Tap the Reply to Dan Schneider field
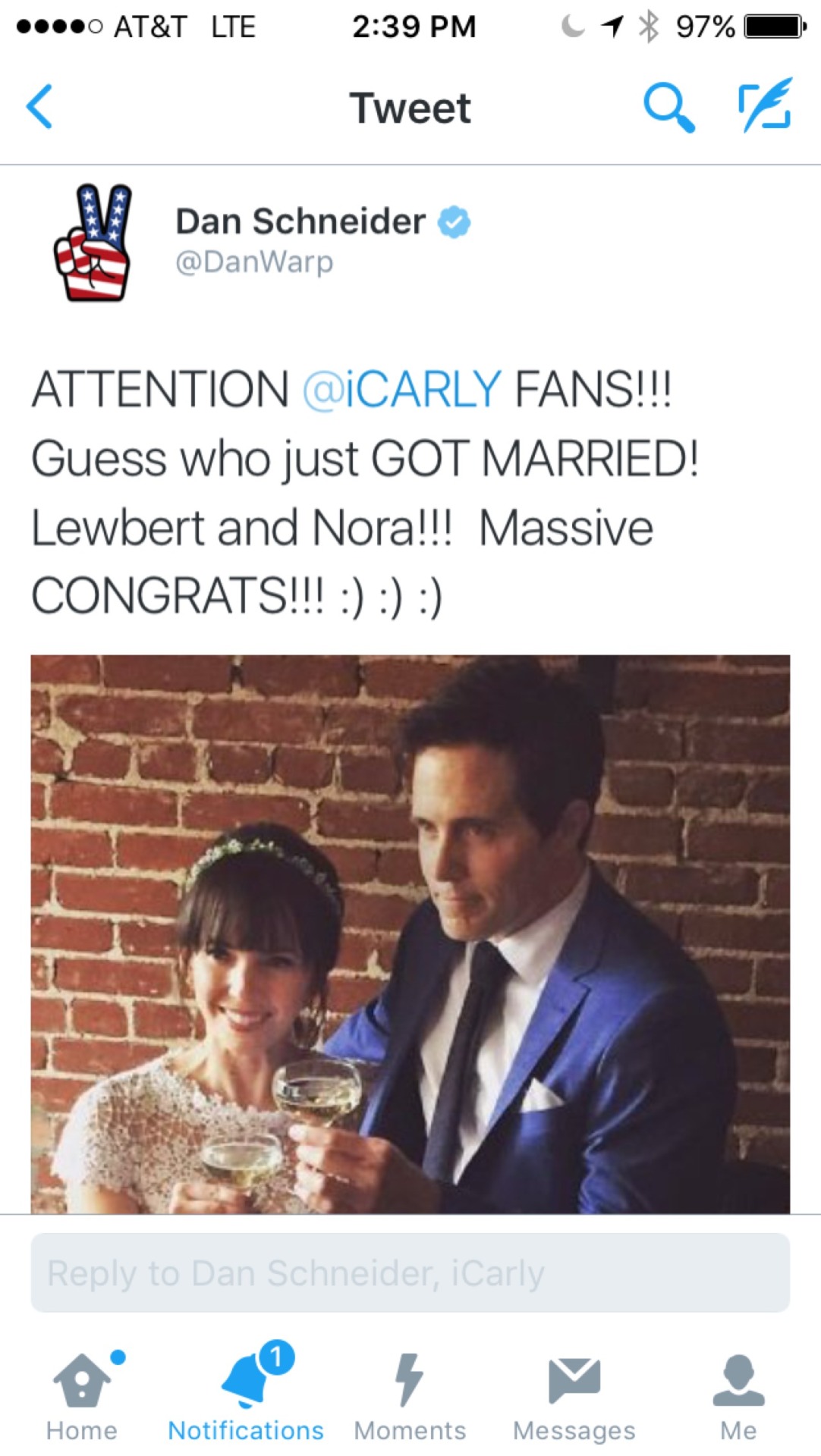Viewport: 821px width, 1456px height. coord(410,1272)
